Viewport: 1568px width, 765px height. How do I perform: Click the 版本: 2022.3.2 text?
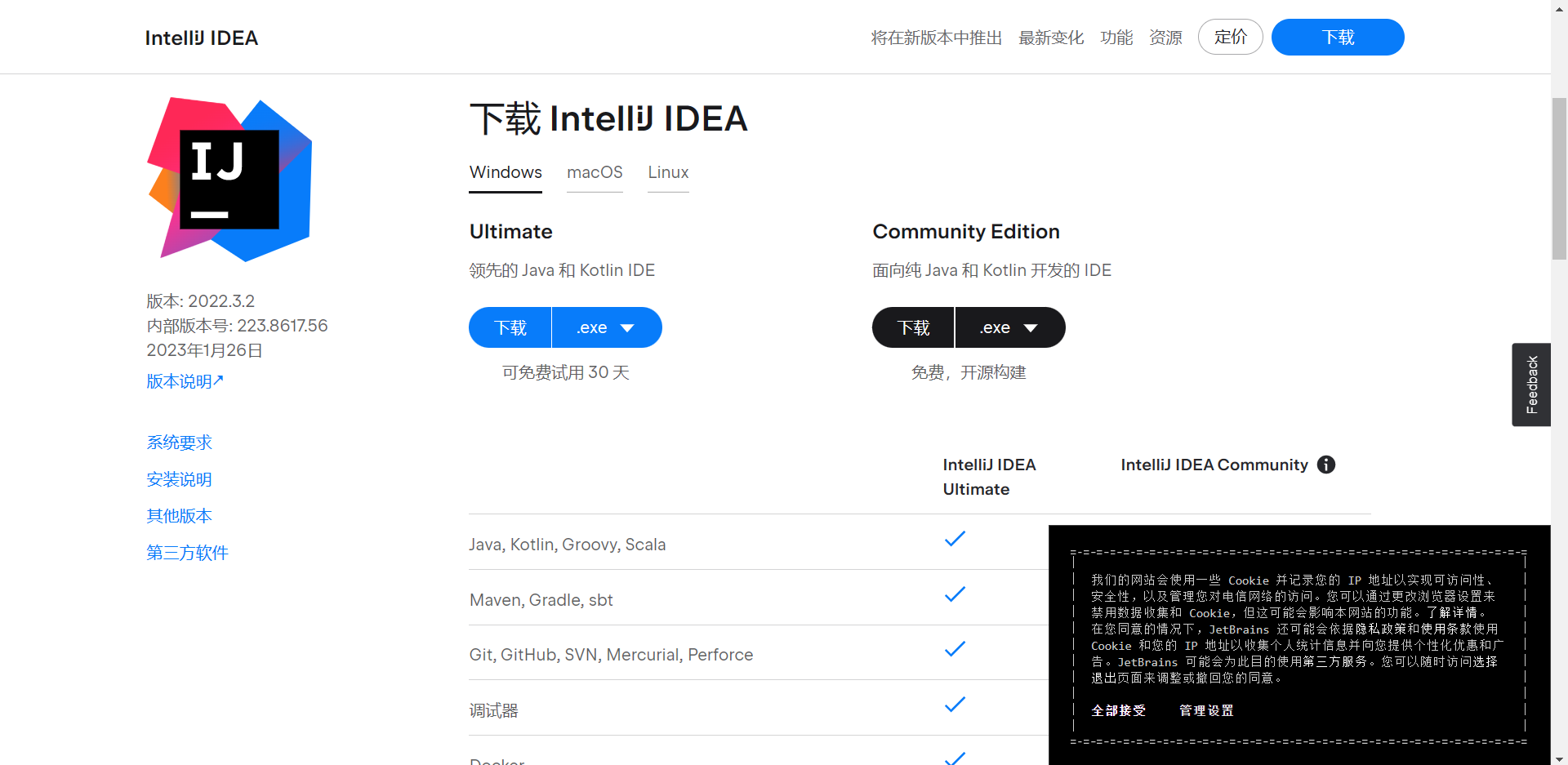click(201, 301)
